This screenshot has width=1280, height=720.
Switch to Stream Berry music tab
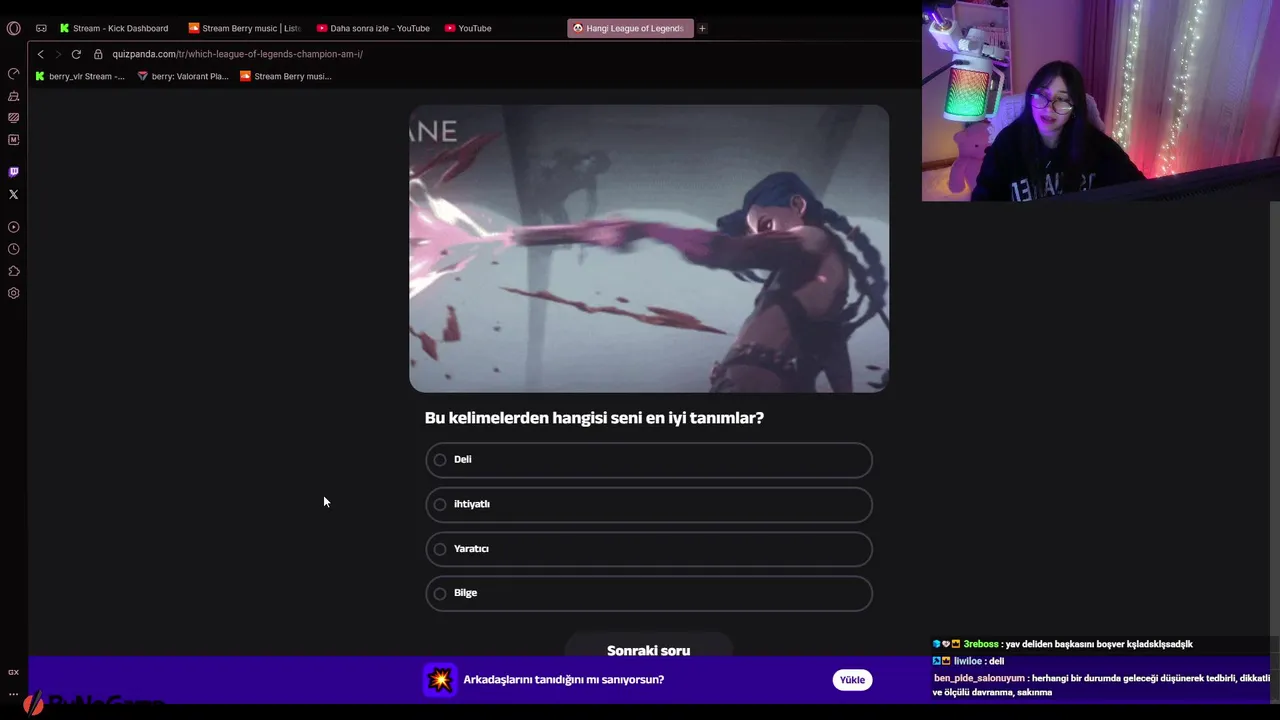point(244,28)
